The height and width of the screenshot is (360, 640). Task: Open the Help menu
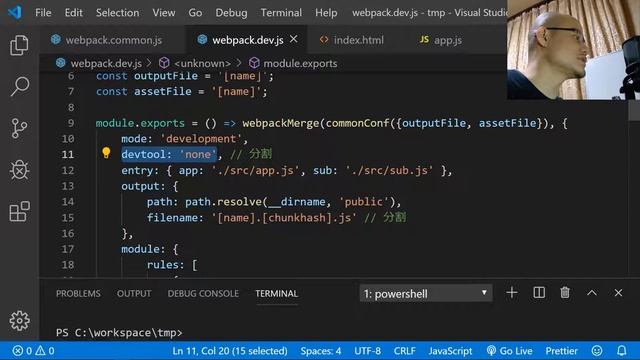[326, 13]
